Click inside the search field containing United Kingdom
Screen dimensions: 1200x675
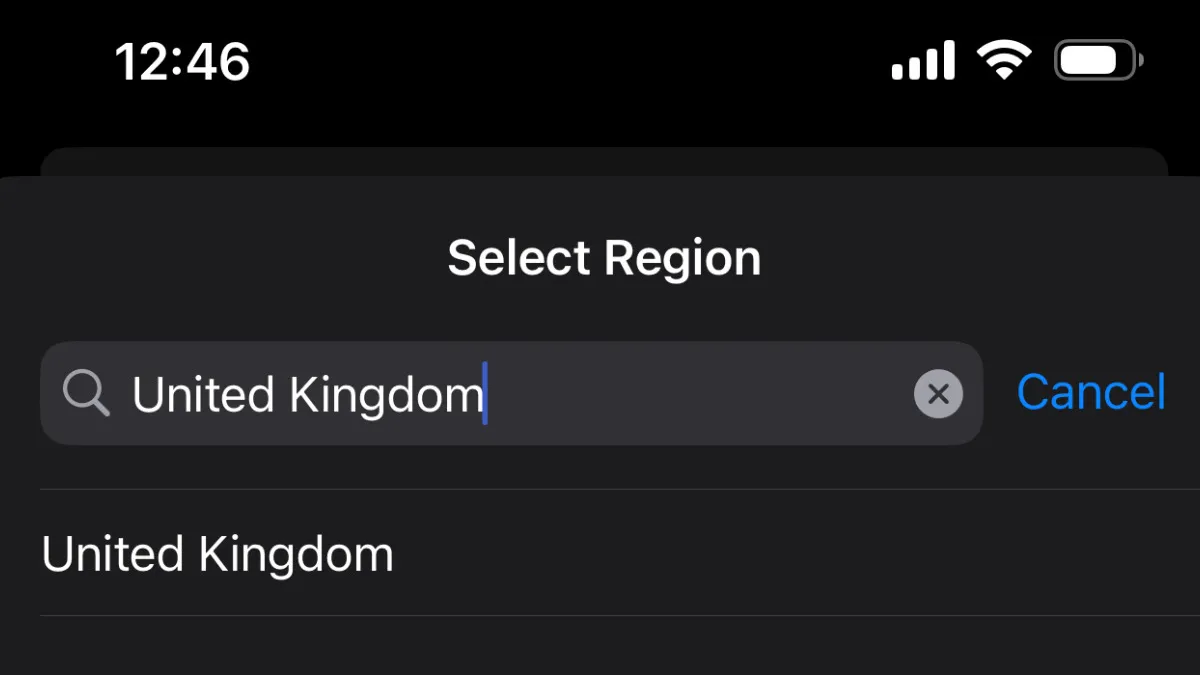(x=511, y=393)
